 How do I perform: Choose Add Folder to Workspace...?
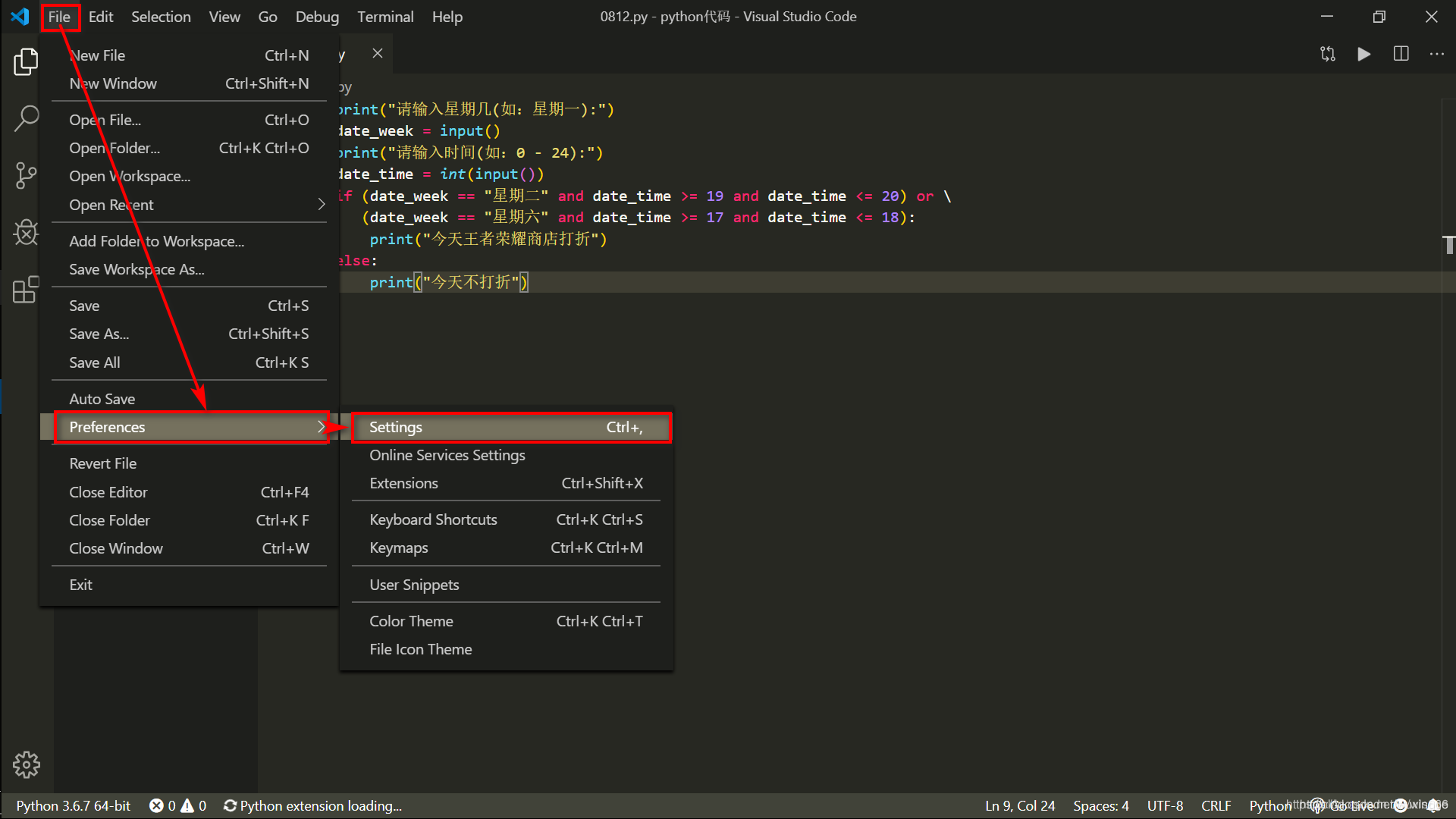pos(189,241)
